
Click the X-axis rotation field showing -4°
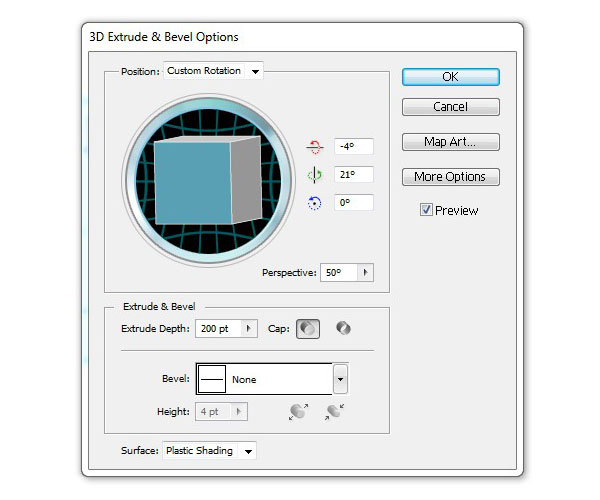click(354, 147)
